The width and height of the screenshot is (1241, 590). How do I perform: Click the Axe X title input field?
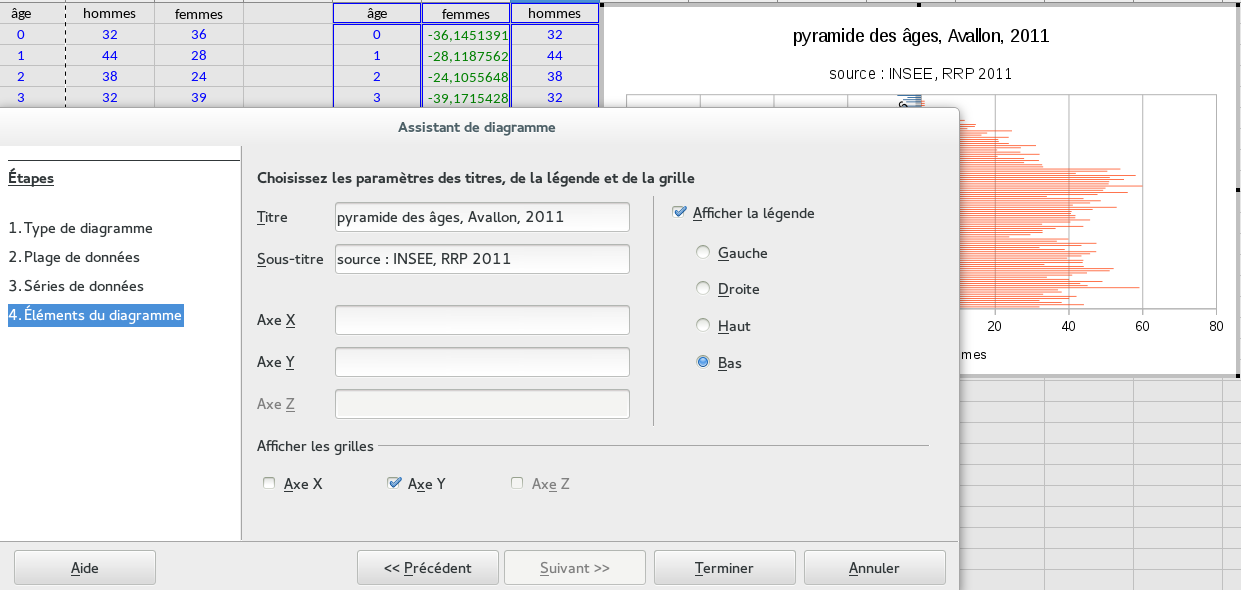tap(482, 320)
